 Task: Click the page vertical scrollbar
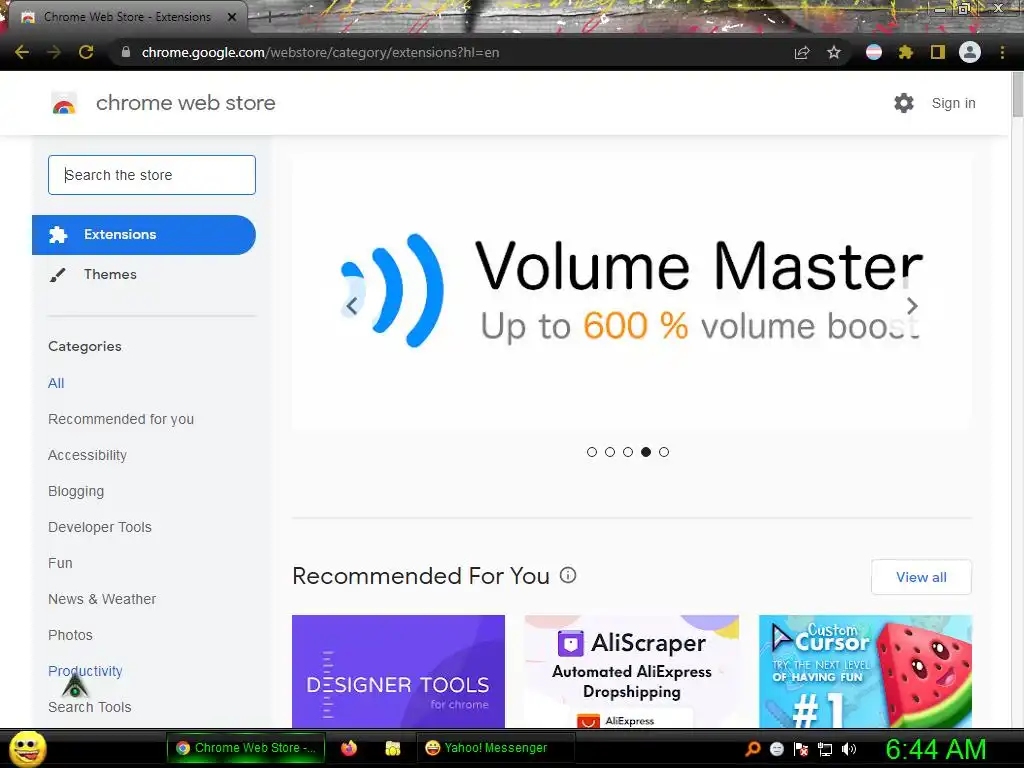click(x=1017, y=95)
